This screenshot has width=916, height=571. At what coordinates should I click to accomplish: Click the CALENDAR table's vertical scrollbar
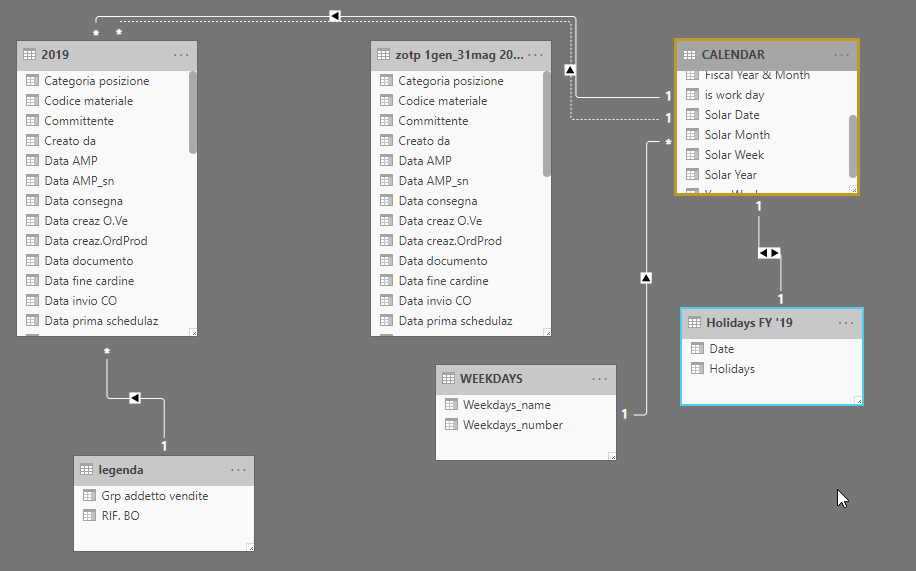click(x=853, y=146)
